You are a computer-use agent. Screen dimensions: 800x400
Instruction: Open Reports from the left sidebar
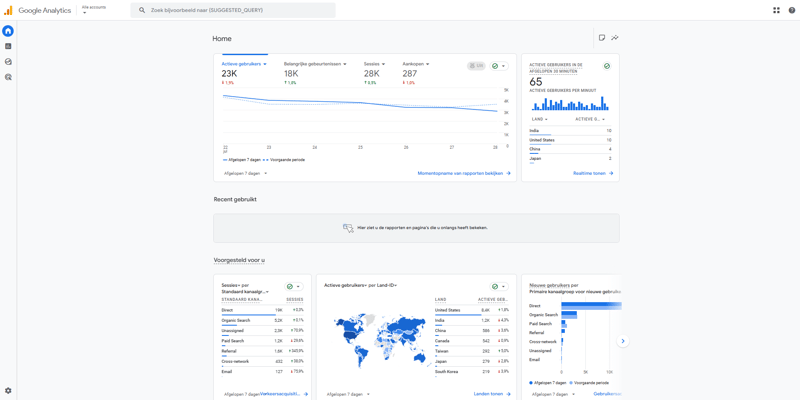pos(8,46)
